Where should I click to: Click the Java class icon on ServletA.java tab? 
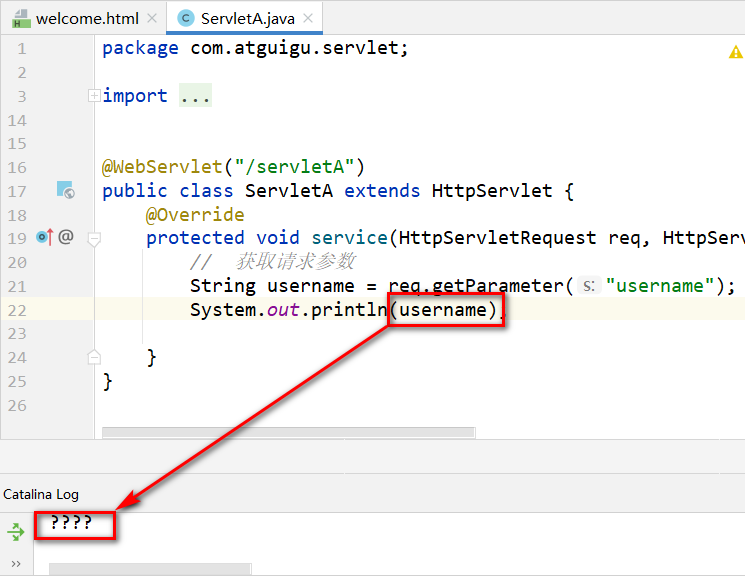tap(185, 19)
